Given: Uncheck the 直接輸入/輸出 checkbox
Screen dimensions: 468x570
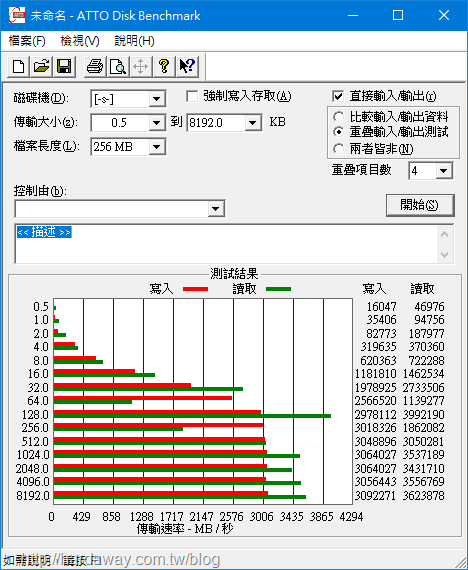Looking at the screenshot, I should tap(338, 96).
